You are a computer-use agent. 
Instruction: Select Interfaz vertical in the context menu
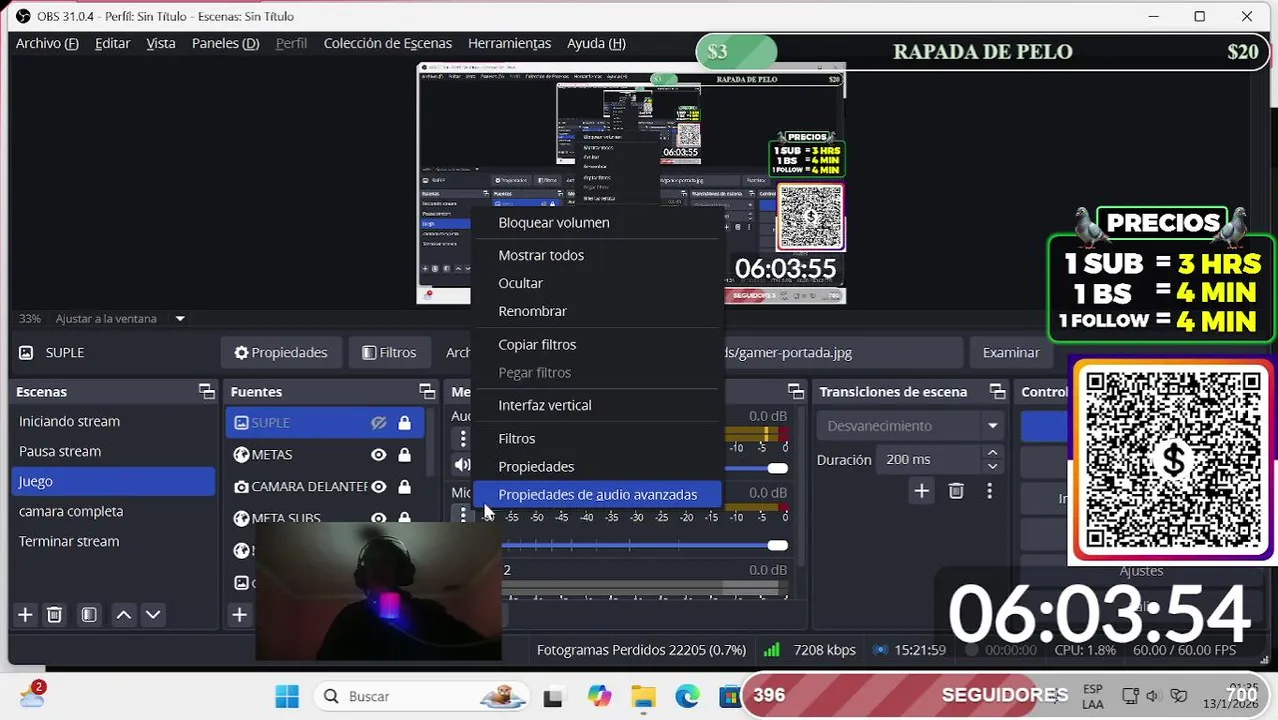point(597,405)
